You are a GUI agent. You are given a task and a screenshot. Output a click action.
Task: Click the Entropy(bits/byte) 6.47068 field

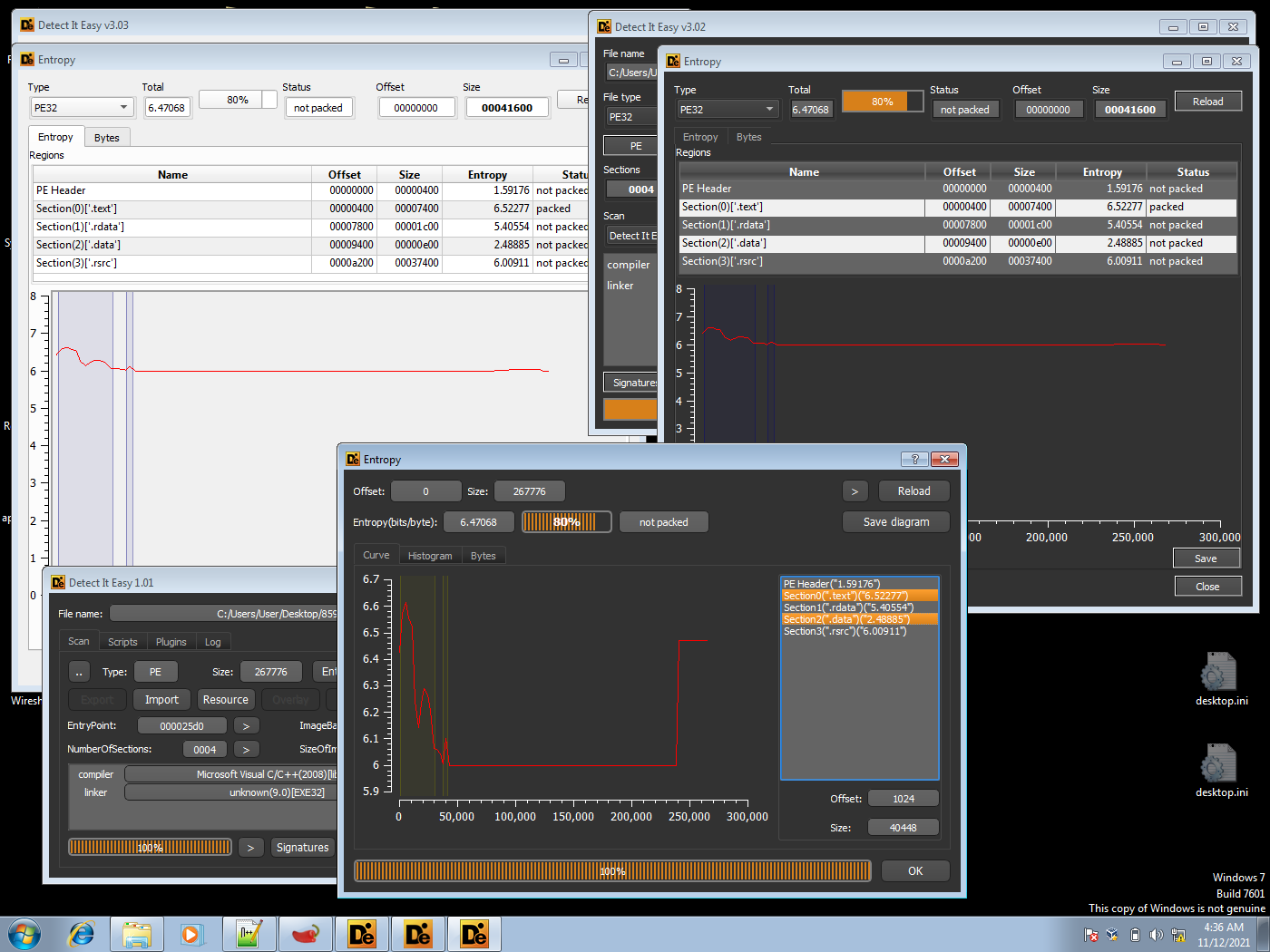[x=478, y=521]
